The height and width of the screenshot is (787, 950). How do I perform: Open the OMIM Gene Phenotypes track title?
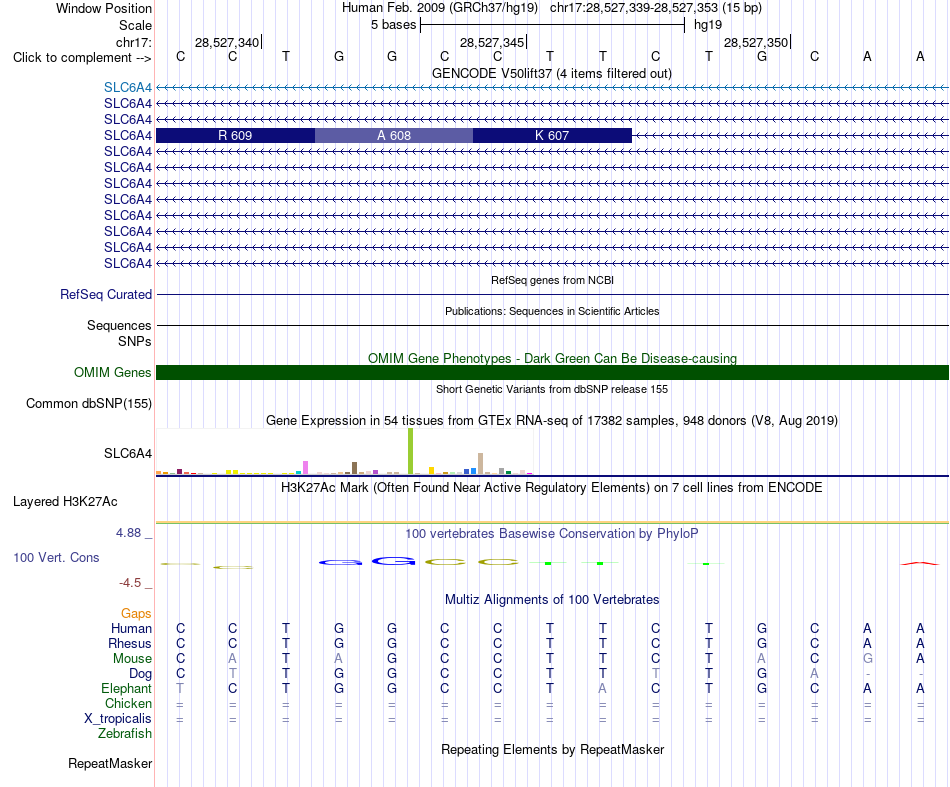[552, 359]
